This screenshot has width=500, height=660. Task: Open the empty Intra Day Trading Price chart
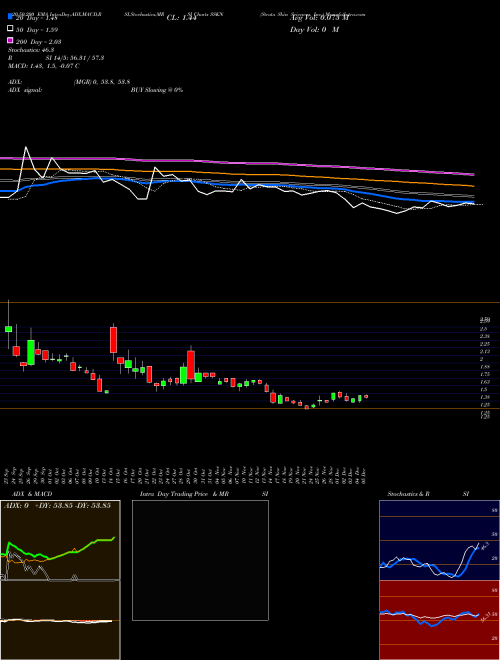click(x=200, y=560)
